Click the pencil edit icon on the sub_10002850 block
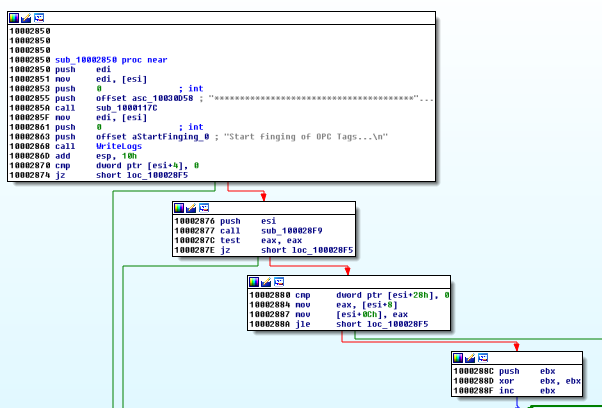This screenshot has width=602, height=408. point(25,18)
